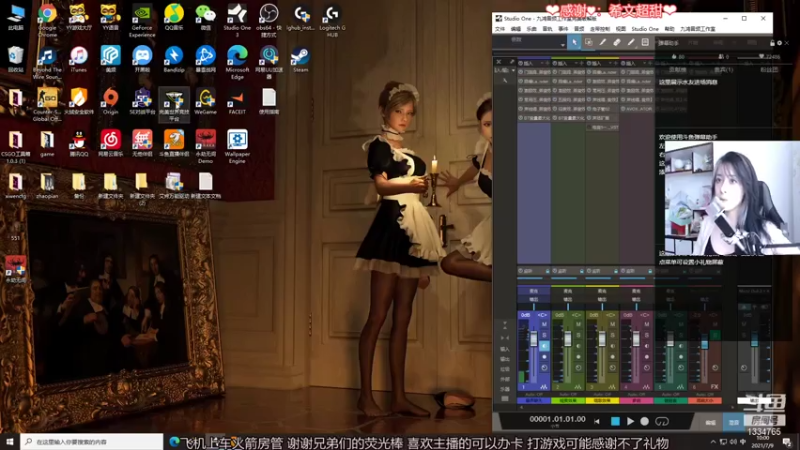Click the danmaku panel settings gear icon
This screenshot has width=800, height=450.
click(779, 43)
